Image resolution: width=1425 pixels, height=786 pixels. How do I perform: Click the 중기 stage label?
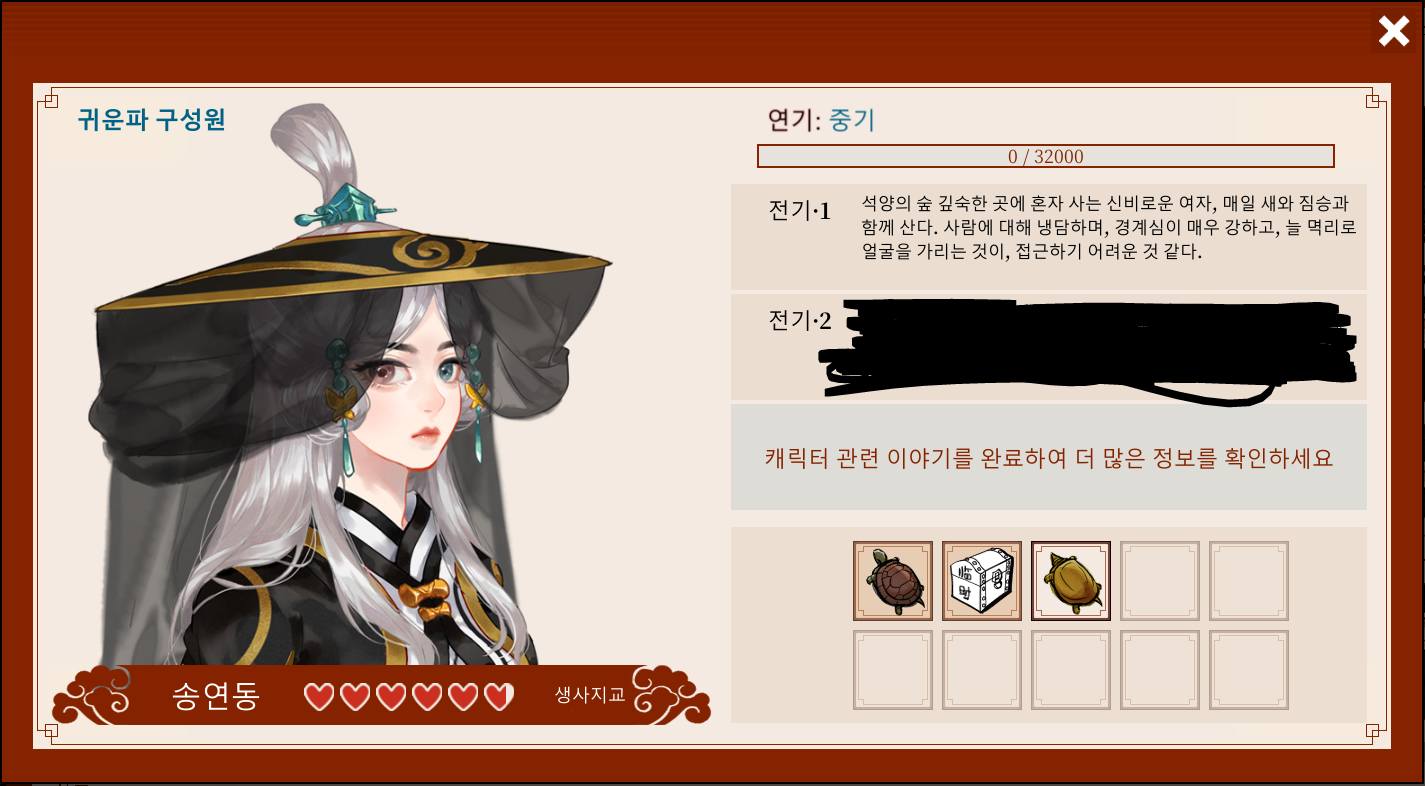852,121
